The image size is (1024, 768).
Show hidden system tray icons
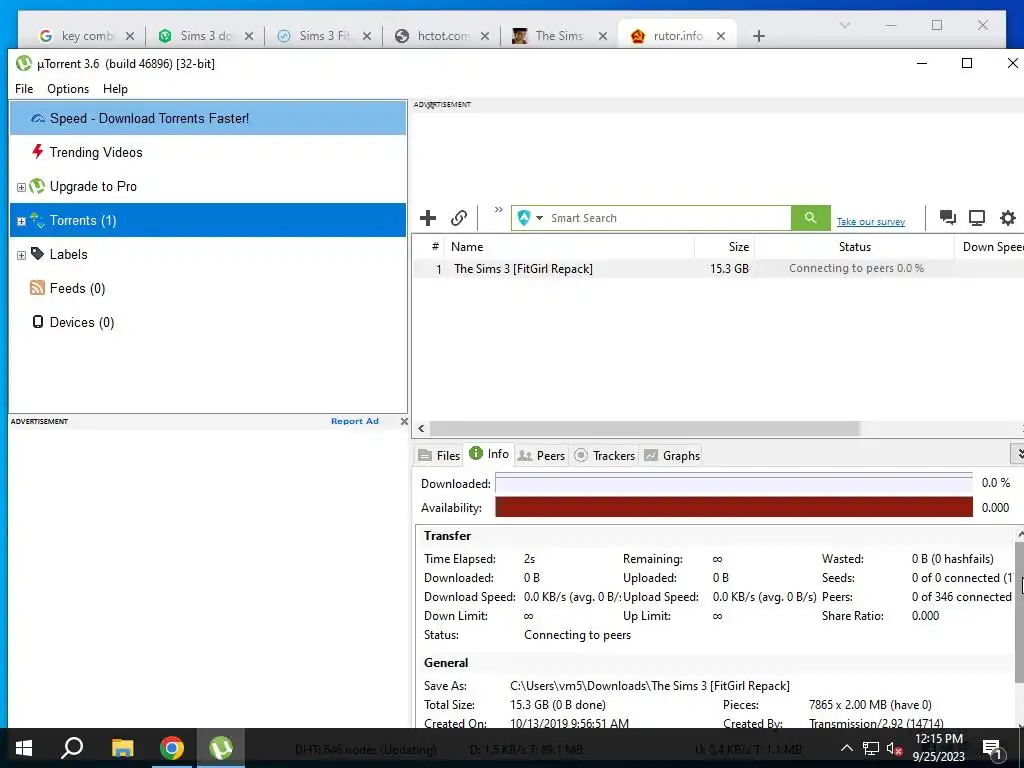coord(846,748)
